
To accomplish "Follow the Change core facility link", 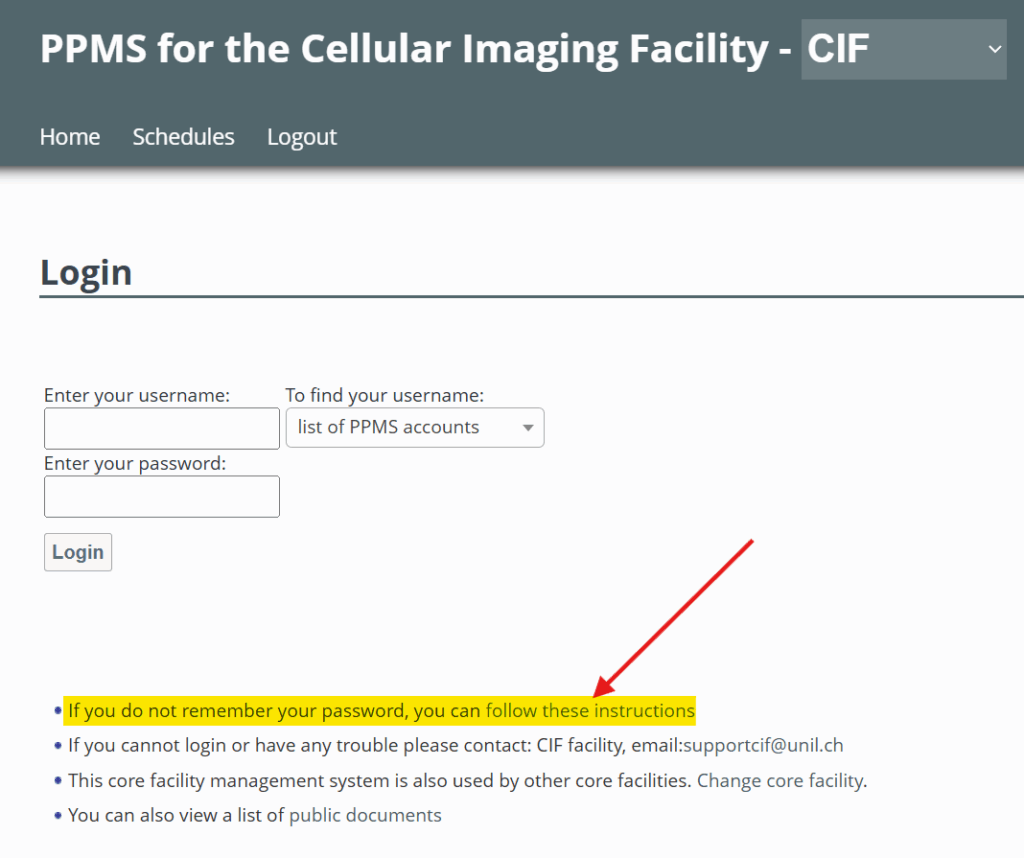I will point(781,780).
